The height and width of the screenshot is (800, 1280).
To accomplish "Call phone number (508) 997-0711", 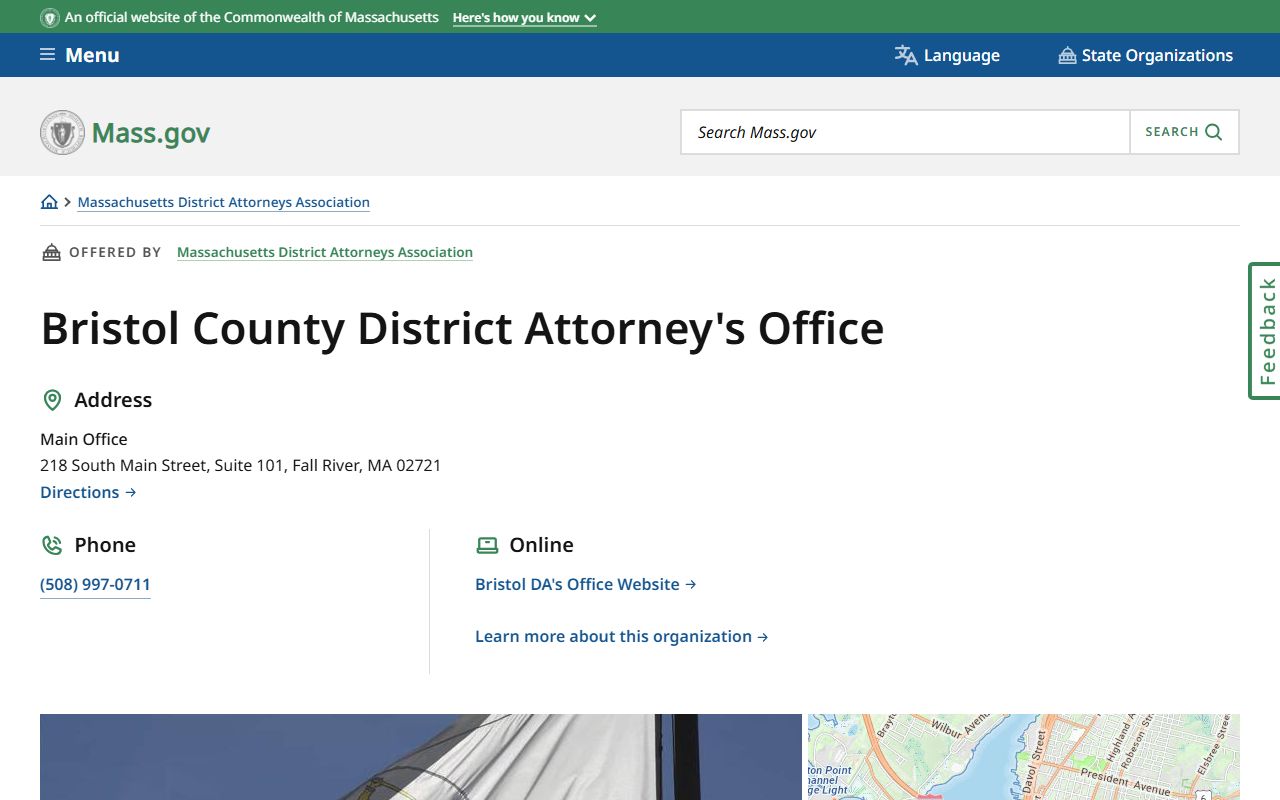I will pos(95,584).
